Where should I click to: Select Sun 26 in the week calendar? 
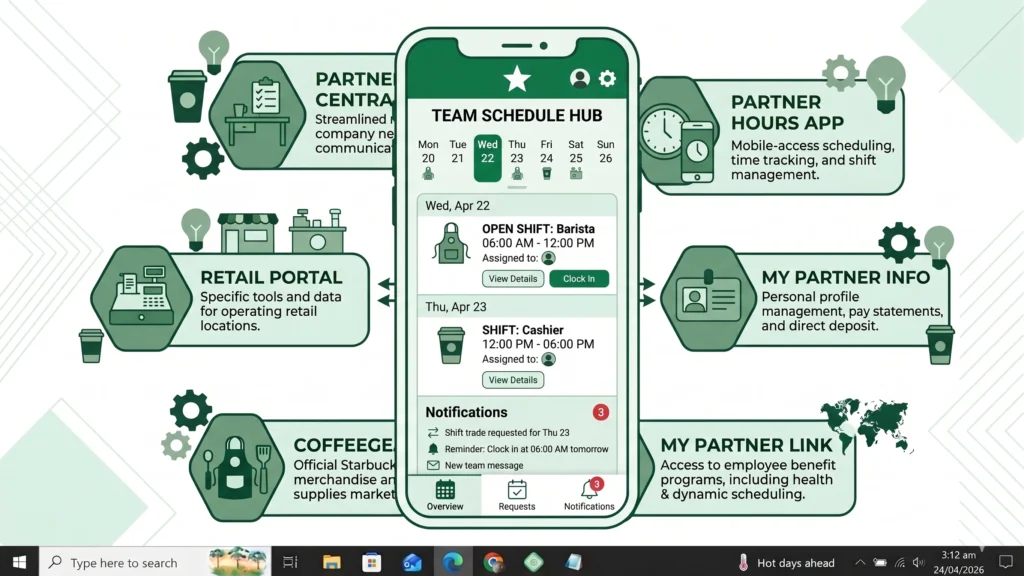605,152
